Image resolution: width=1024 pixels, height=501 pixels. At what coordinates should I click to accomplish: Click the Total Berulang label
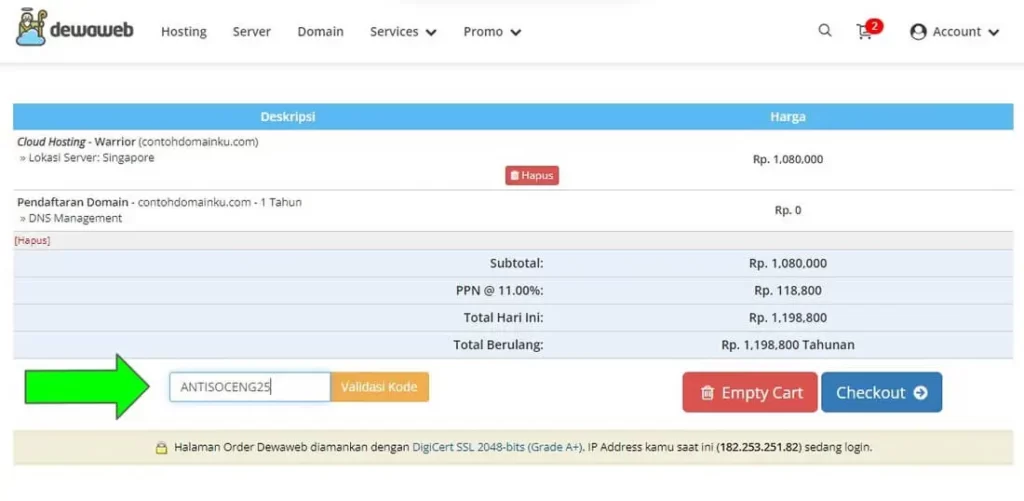pos(498,345)
